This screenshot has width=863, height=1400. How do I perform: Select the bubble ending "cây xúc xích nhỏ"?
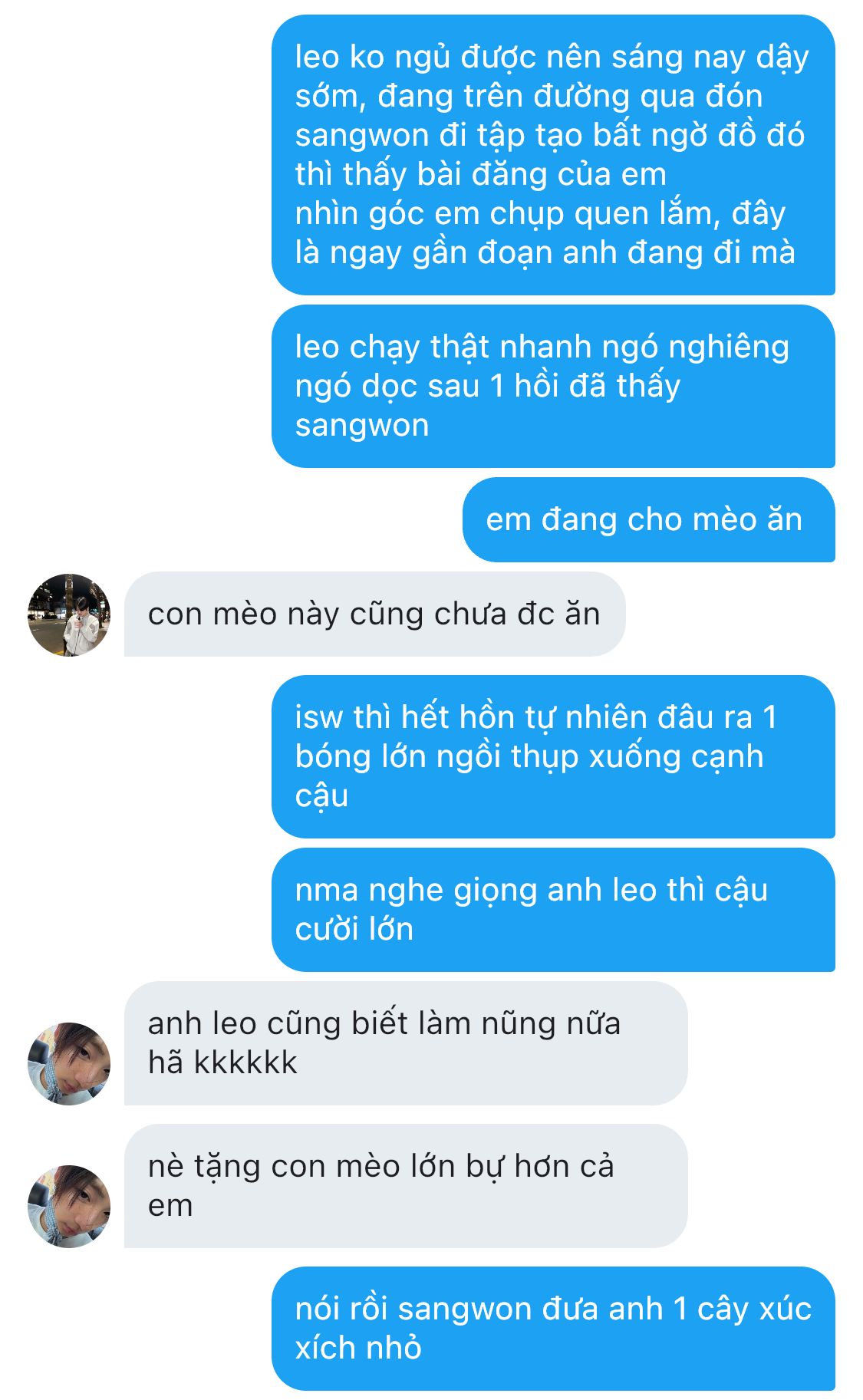(x=553, y=1329)
